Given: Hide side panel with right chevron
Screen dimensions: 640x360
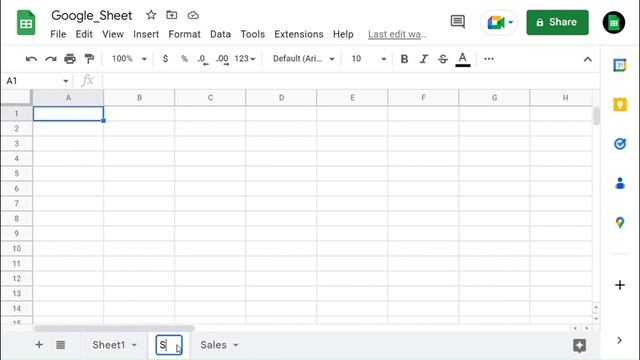Looking at the screenshot, I should [x=619, y=340].
